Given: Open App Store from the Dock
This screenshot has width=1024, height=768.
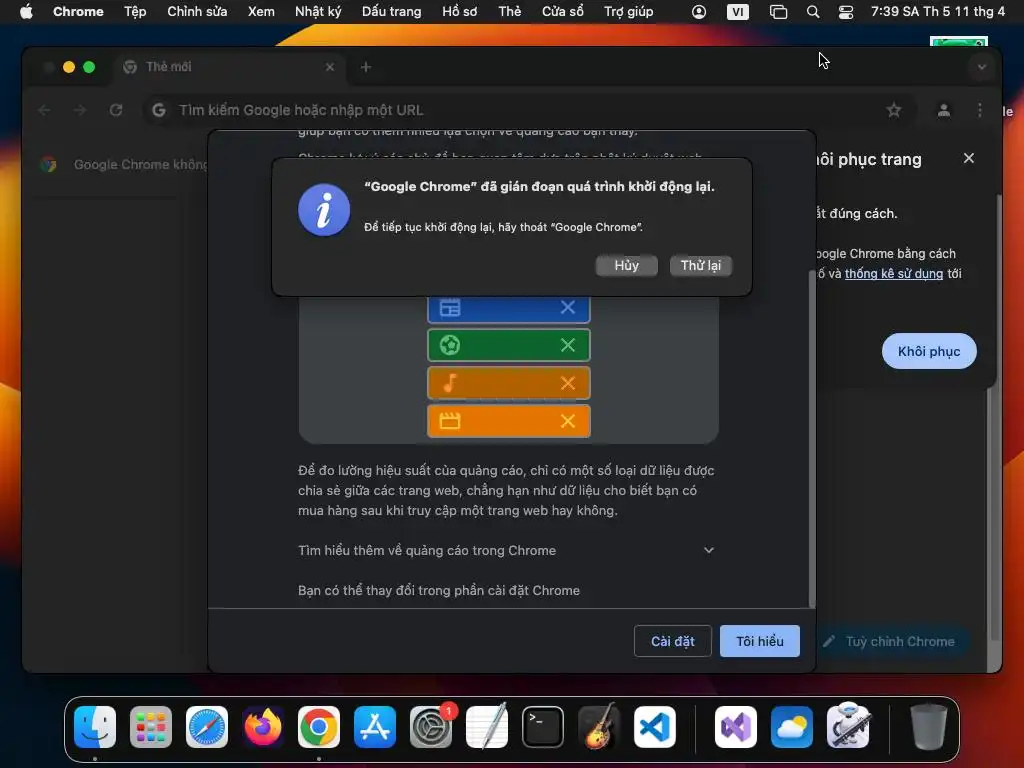Looking at the screenshot, I should click(375, 727).
